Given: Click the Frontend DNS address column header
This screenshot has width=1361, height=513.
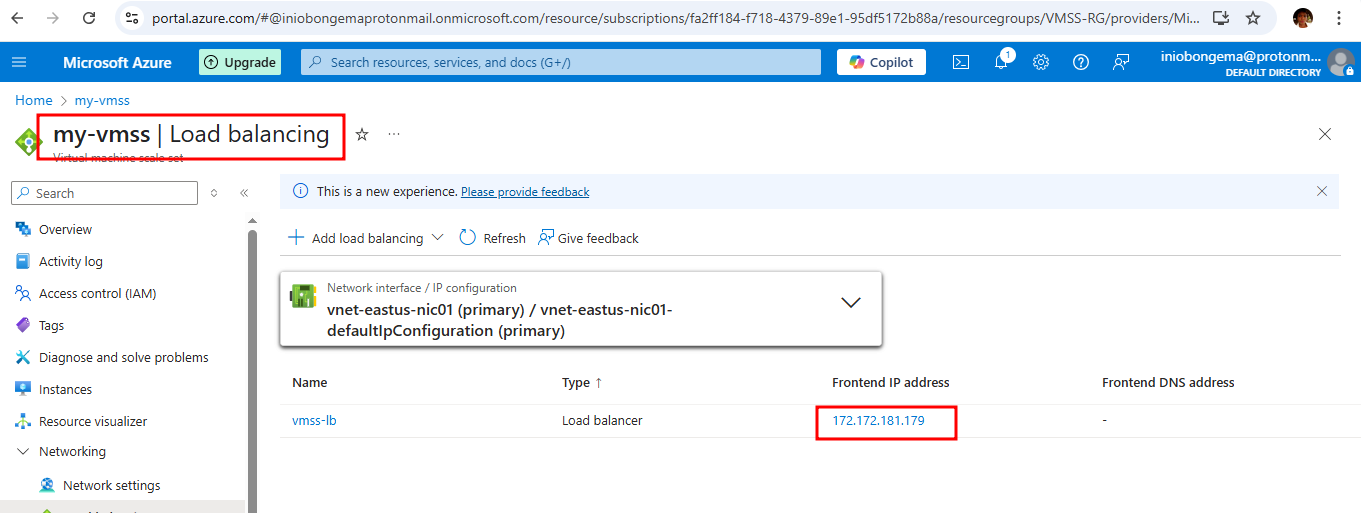Looking at the screenshot, I should (1168, 382).
